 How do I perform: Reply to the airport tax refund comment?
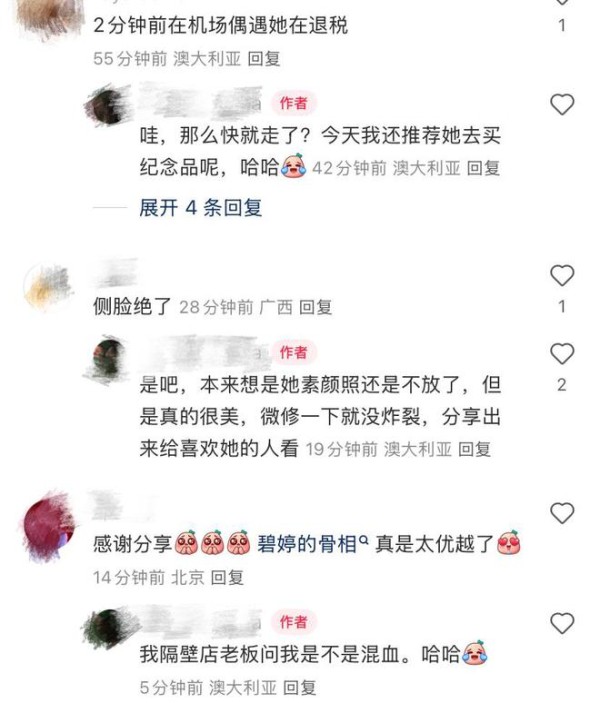264,59
